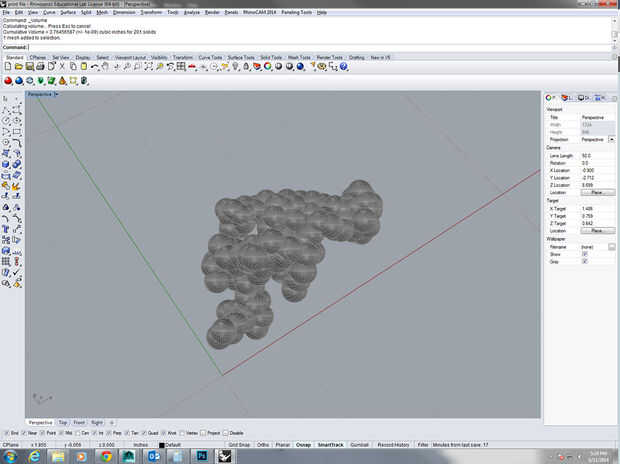Open the color wheel properties icon in toolbar
This screenshot has height=464, width=620.
coord(268,66)
